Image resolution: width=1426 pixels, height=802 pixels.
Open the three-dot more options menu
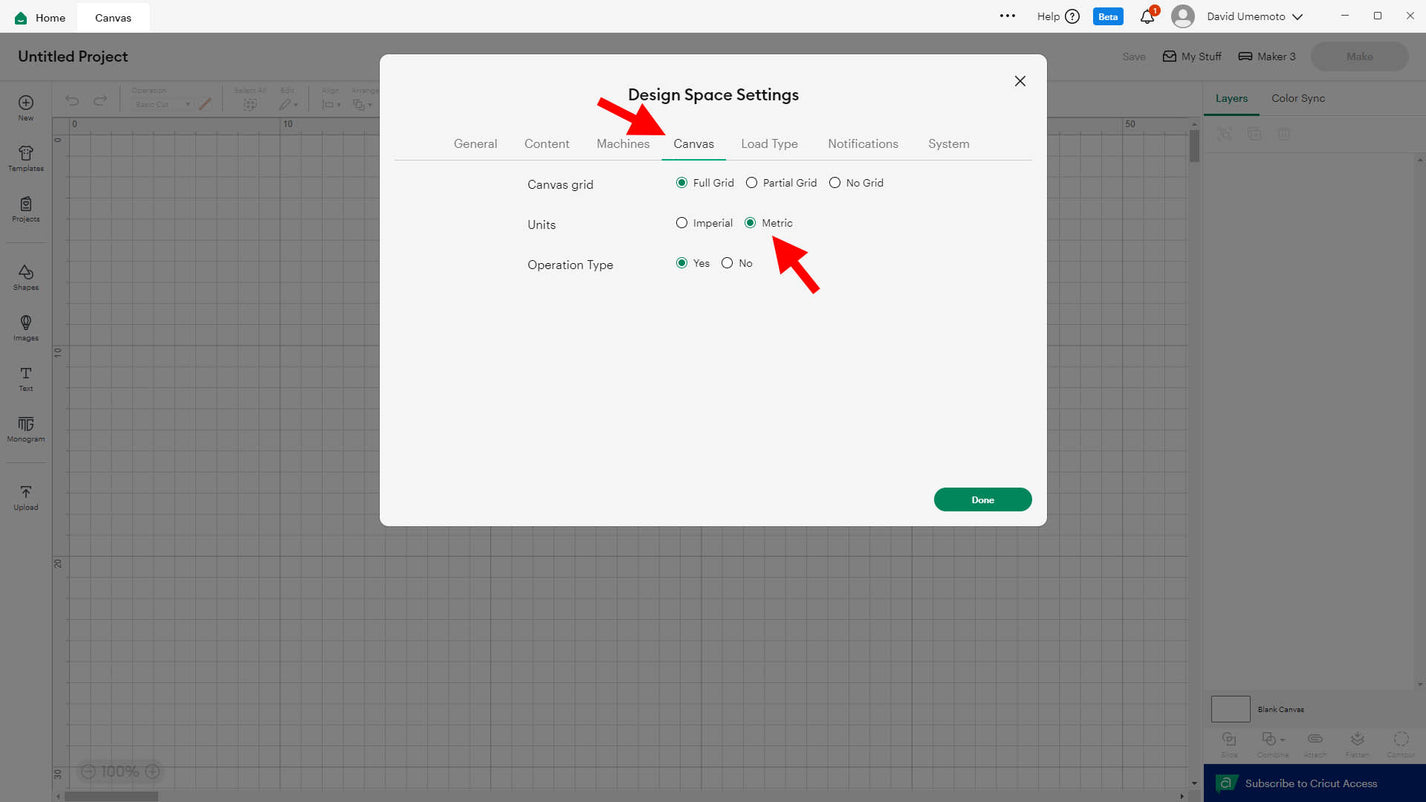coord(1007,16)
